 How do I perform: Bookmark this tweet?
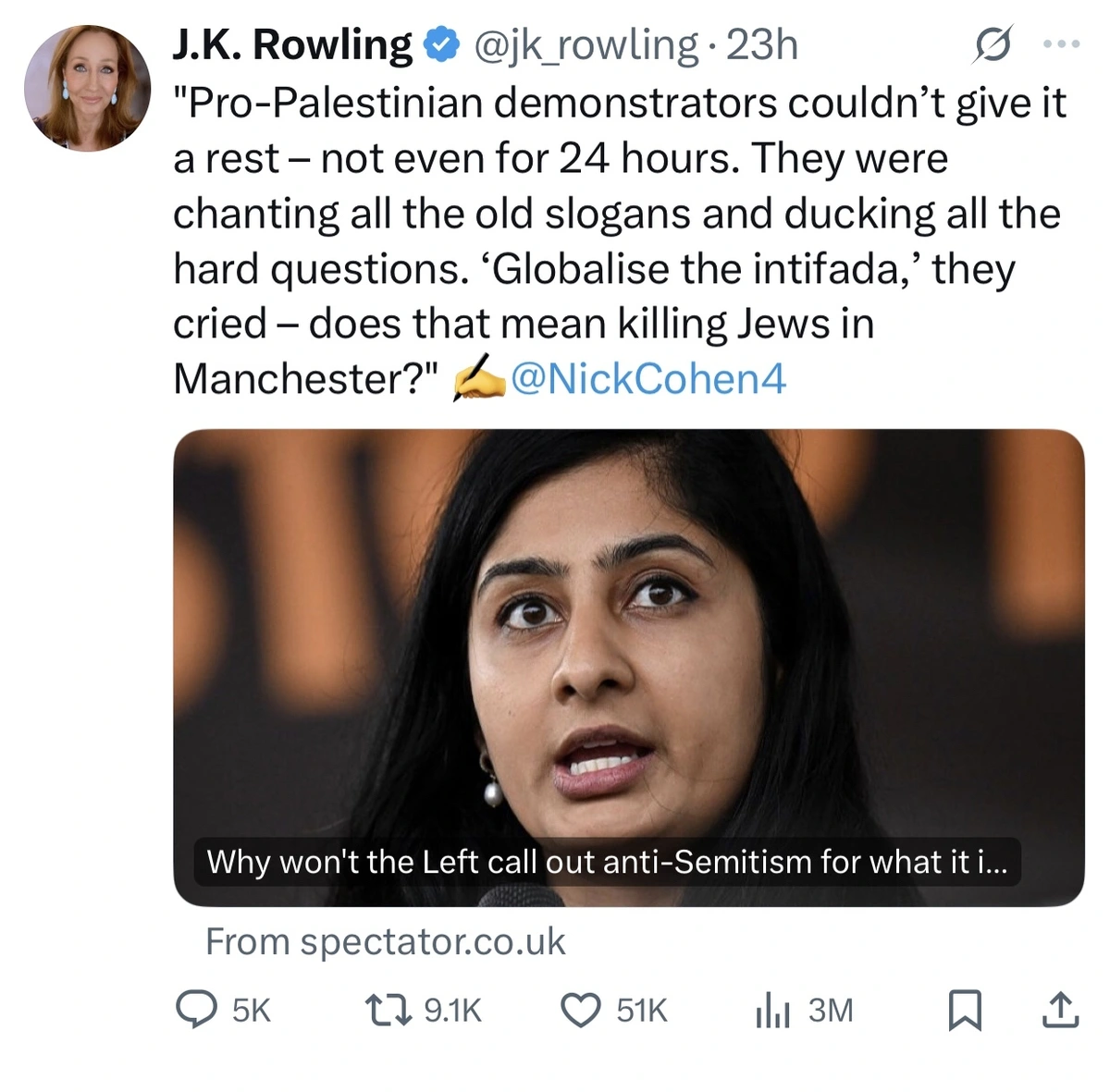965,1010
